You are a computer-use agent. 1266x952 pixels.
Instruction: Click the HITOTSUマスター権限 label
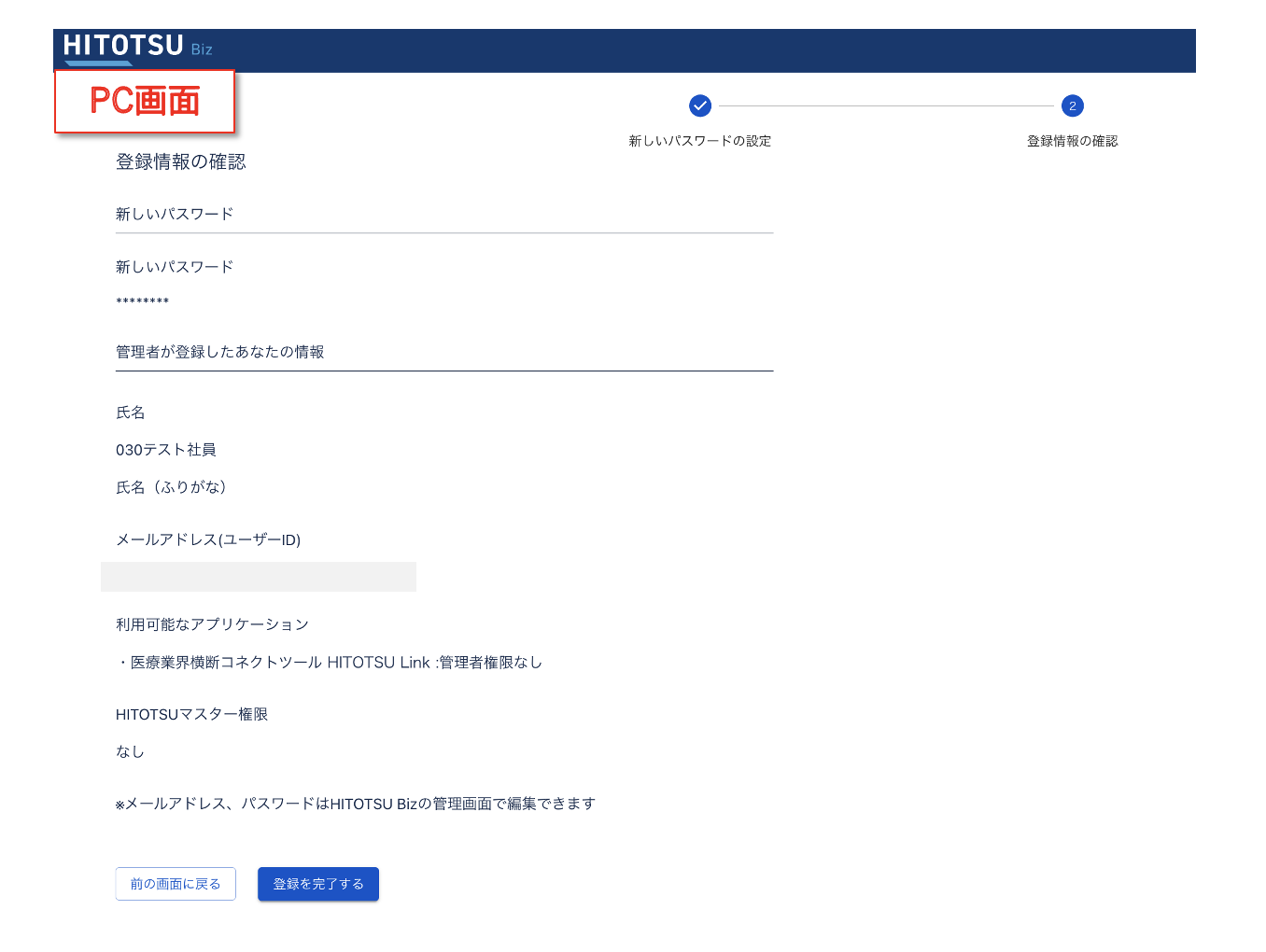click(x=191, y=714)
